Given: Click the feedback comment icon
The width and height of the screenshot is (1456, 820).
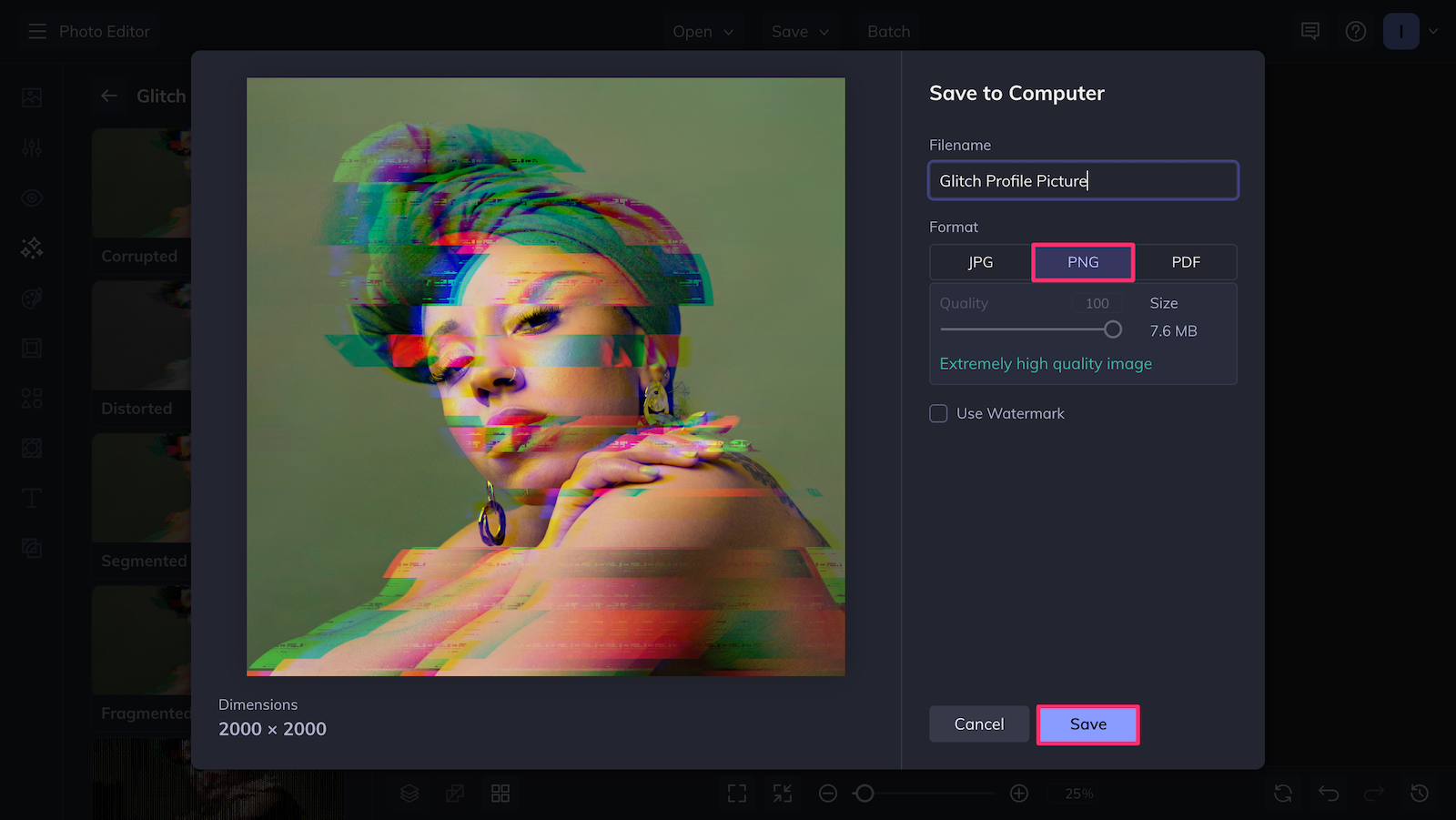Looking at the screenshot, I should [x=1309, y=30].
